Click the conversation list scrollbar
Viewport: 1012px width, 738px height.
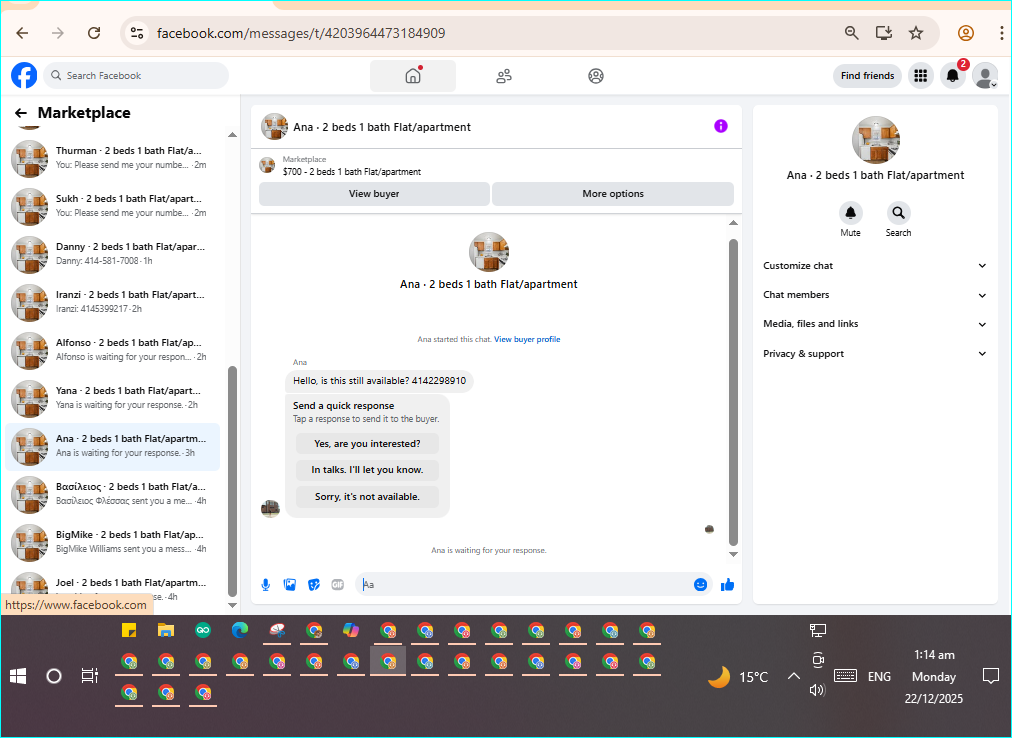coord(232,481)
